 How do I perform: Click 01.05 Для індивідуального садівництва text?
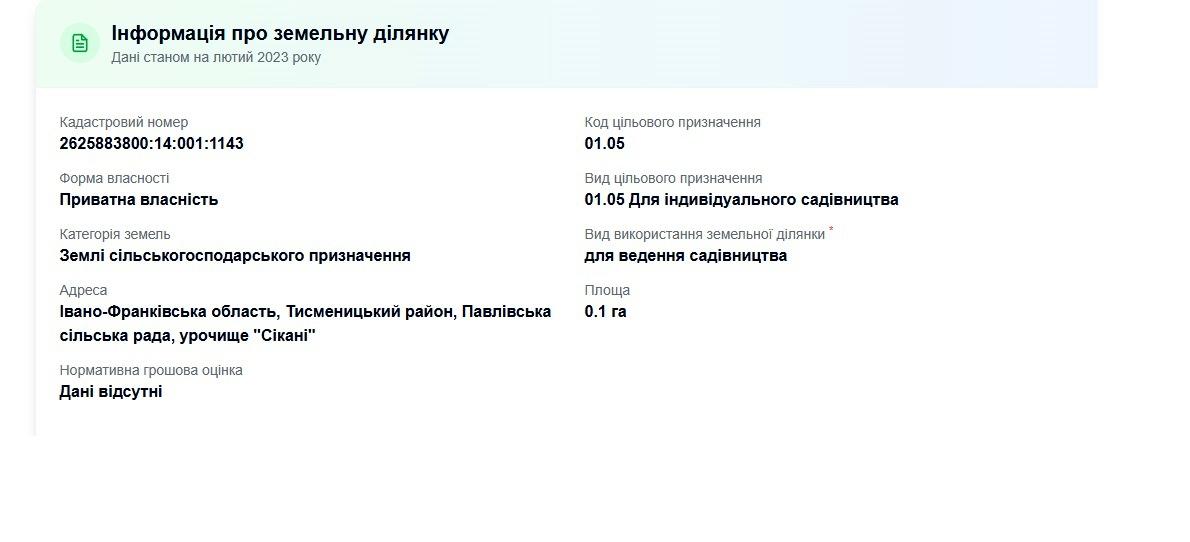[741, 200]
